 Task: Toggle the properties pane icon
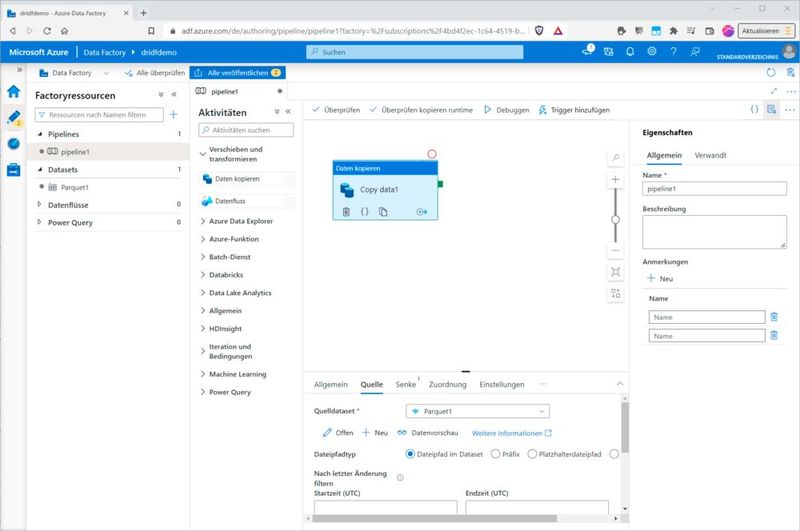(x=771, y=109)
